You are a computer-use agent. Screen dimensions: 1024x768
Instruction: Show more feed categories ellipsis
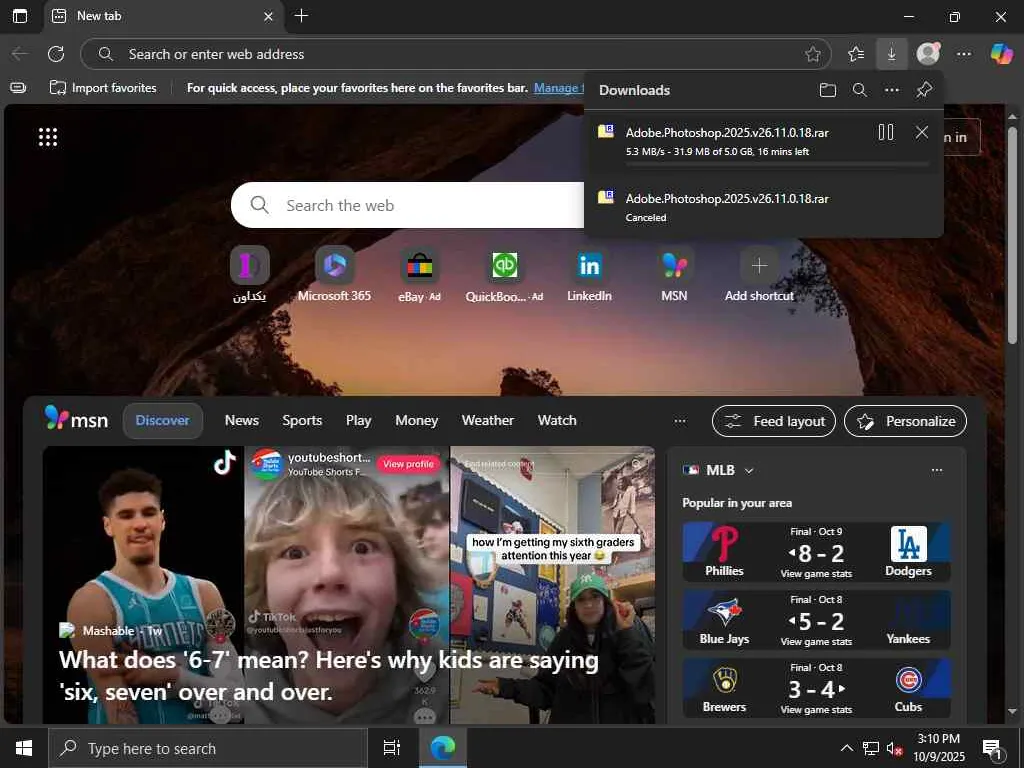tap(680, 421)
